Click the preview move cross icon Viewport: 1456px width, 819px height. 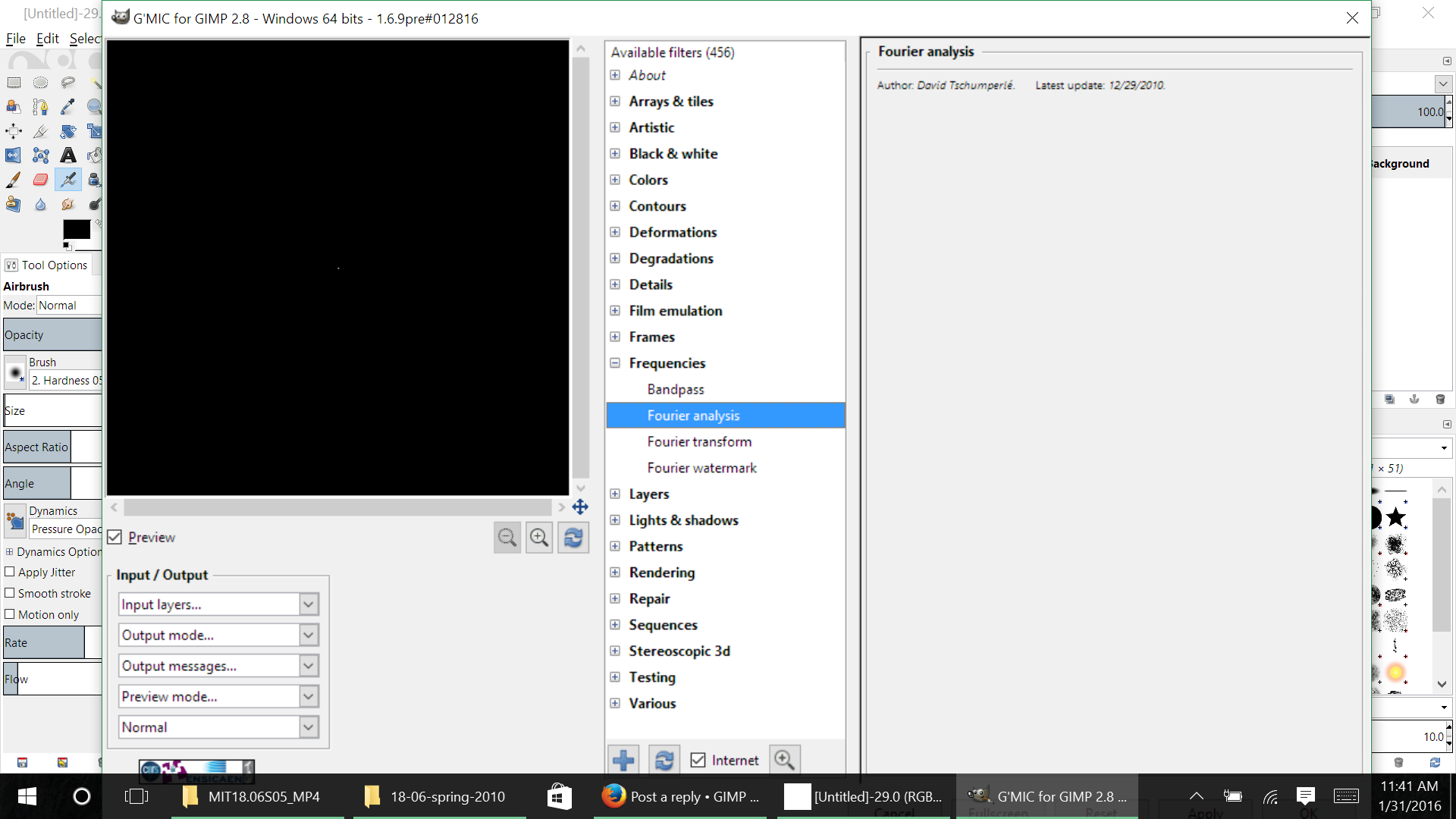580,507
